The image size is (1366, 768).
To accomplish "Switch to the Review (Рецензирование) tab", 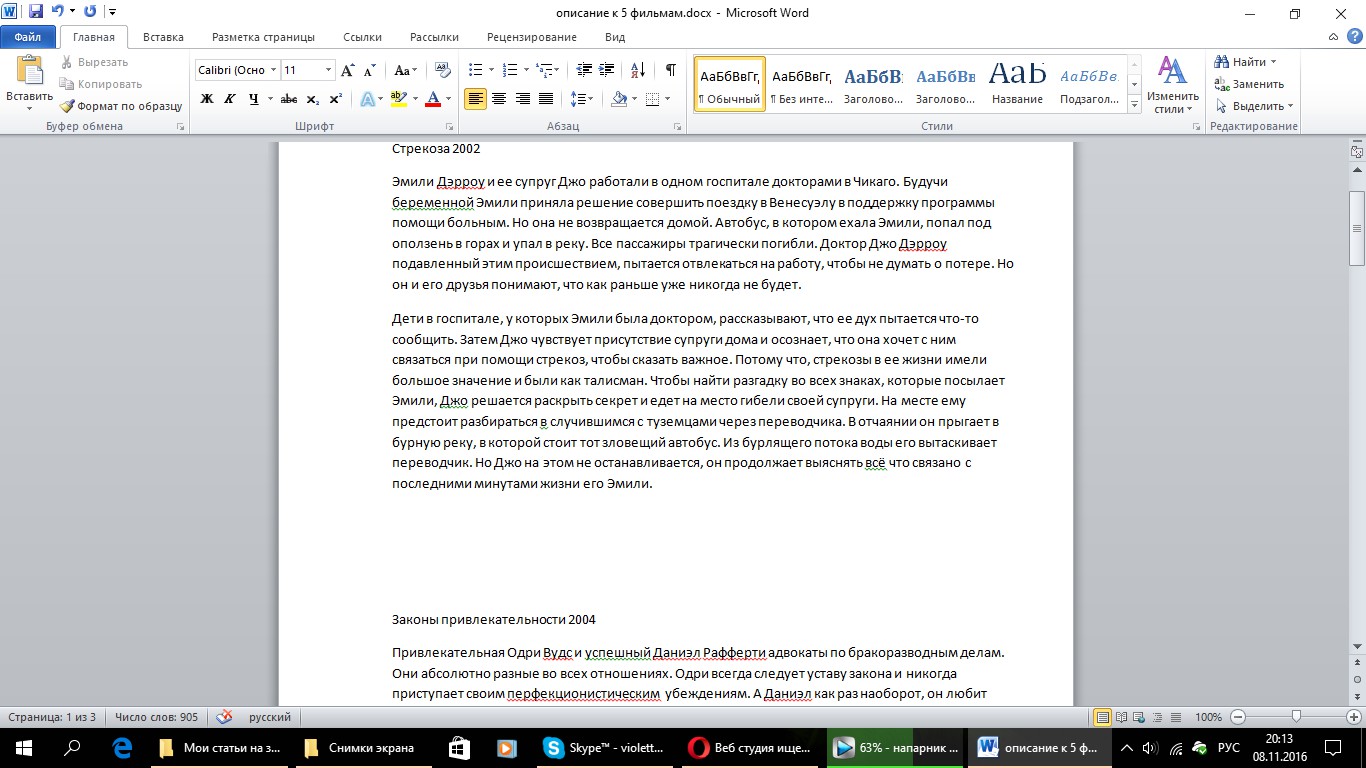I will (x=531, y=37).
